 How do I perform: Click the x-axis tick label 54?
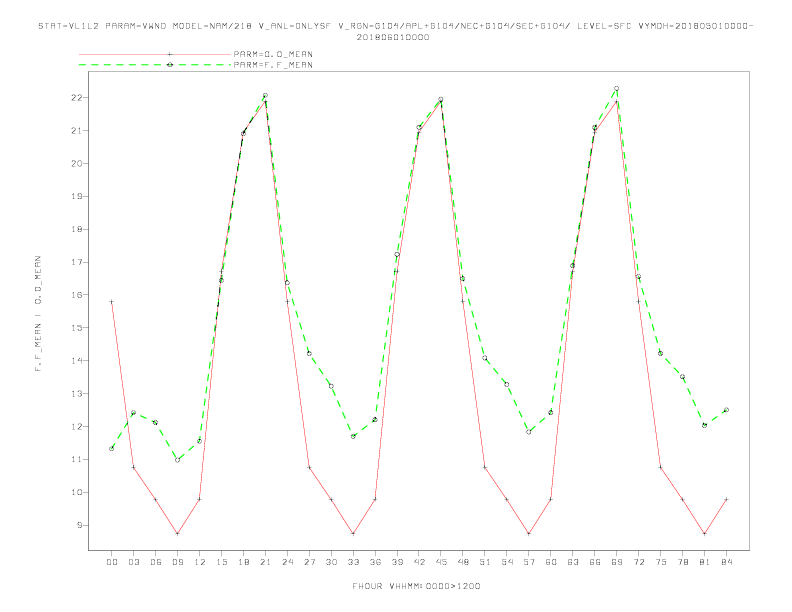507,562
